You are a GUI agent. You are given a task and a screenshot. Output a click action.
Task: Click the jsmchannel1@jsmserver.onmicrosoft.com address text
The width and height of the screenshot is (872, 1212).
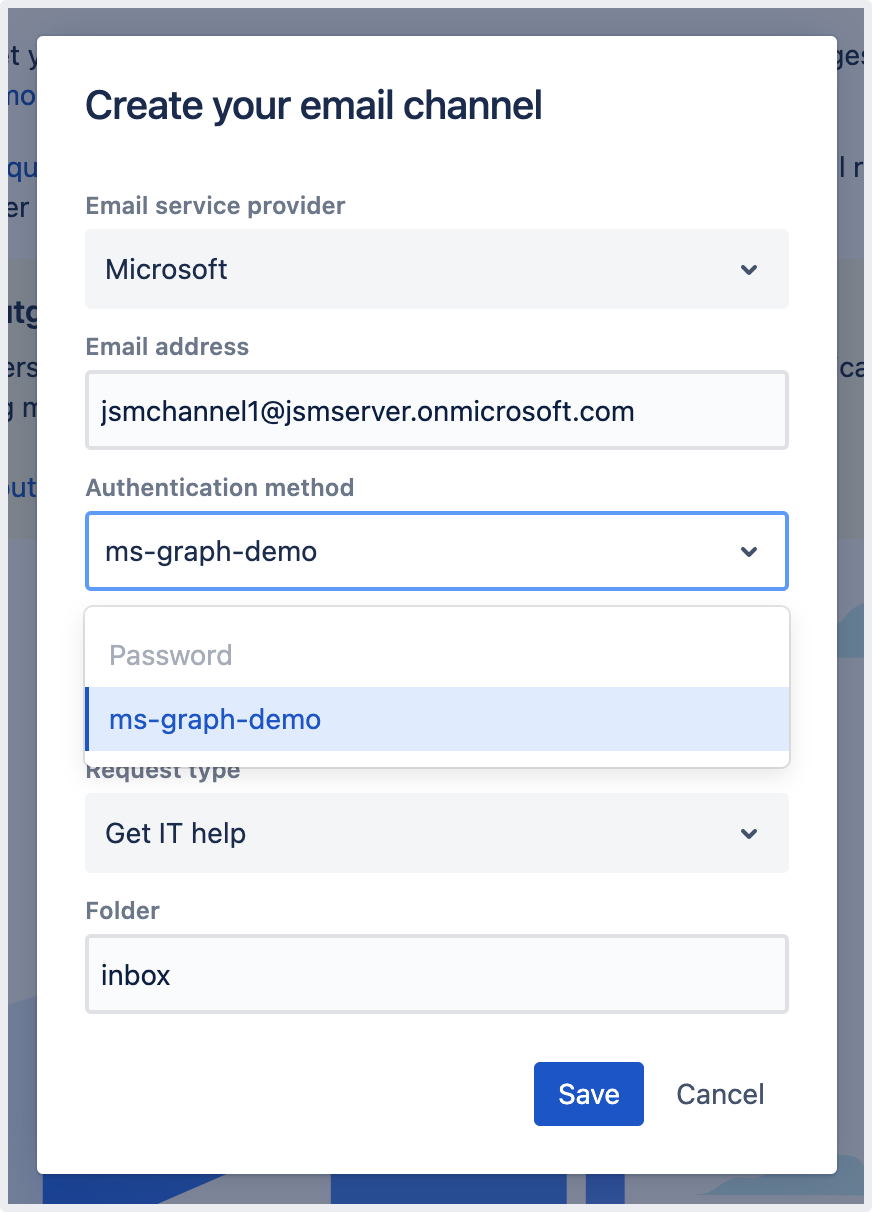coord(367,411)
